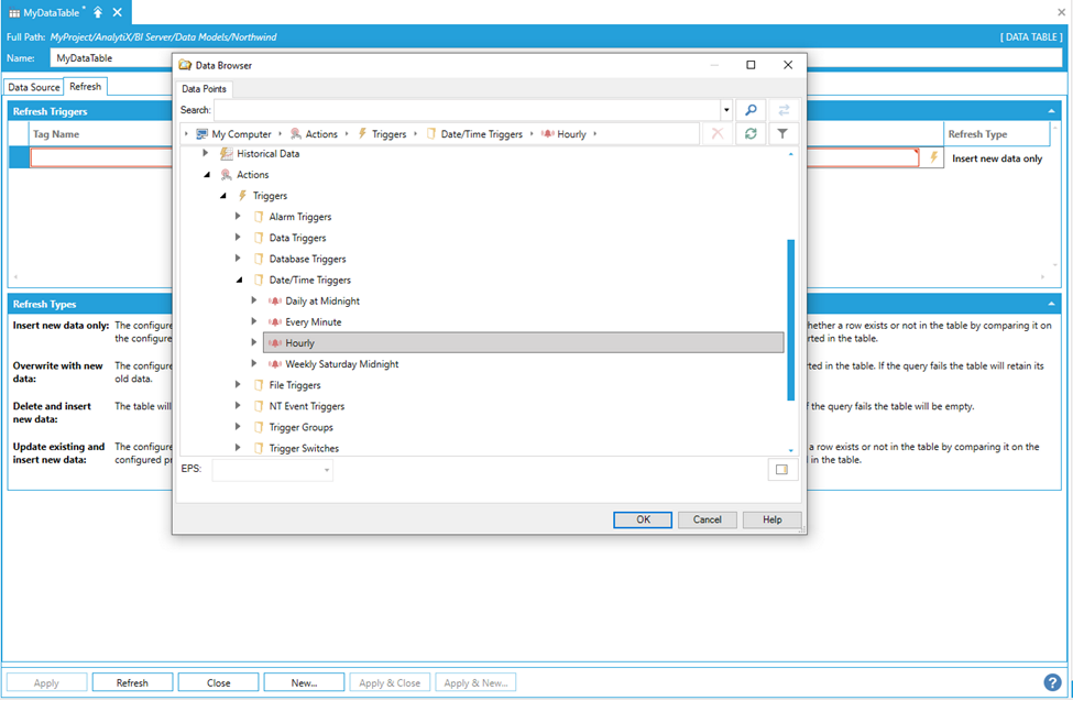This screenshot has height=701, width=1073.
Task: Open the filter funnel icon
Action: [783, 134]
